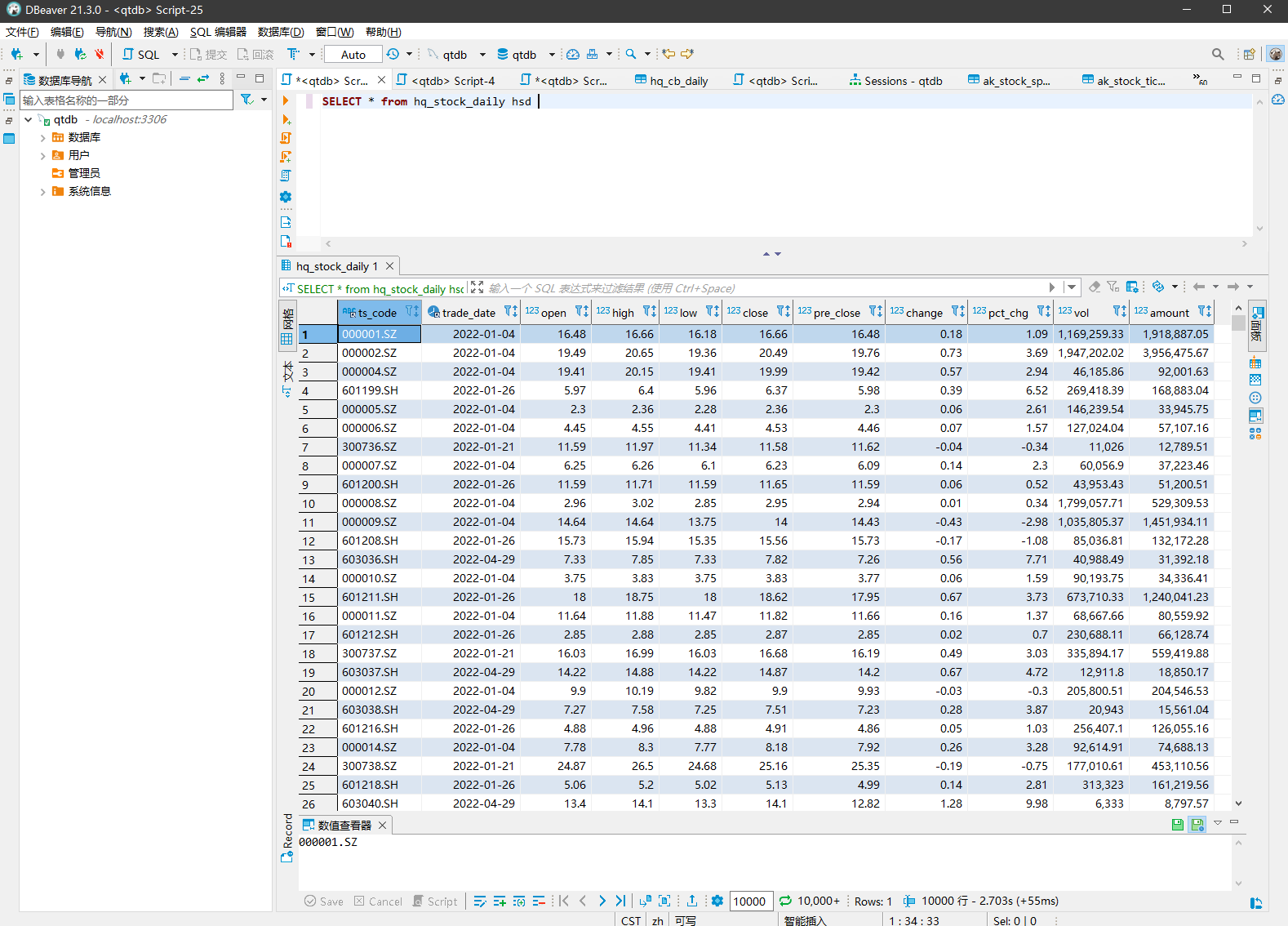1288x926 pixels.
Task: Go to next row in results
Action: tap(602, 901)
